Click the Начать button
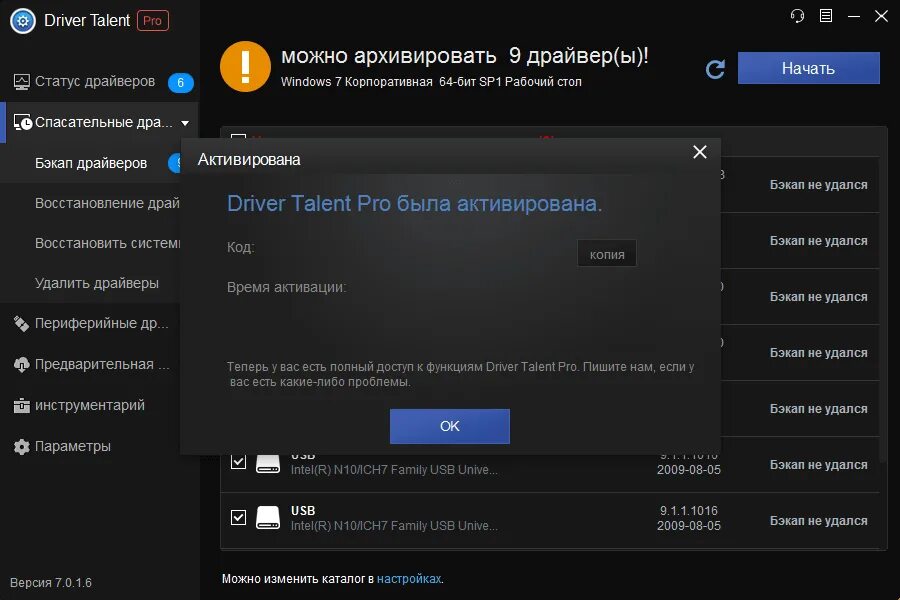Image resolution: width=900 pixels, height=600 pixels. (808, 68)
